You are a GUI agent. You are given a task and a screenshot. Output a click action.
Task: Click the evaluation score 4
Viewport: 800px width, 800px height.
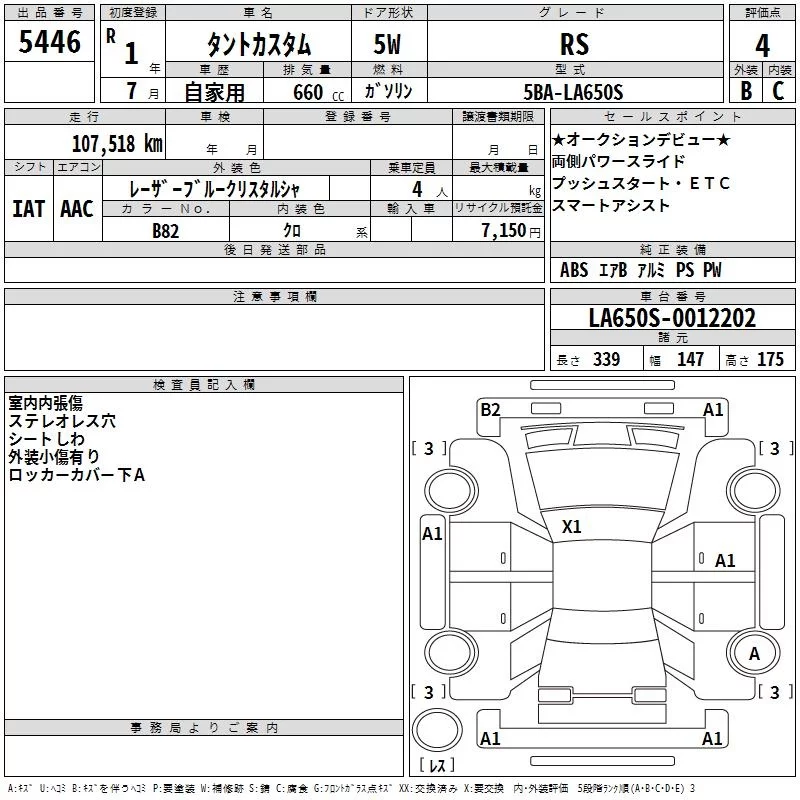click(762, 45)
